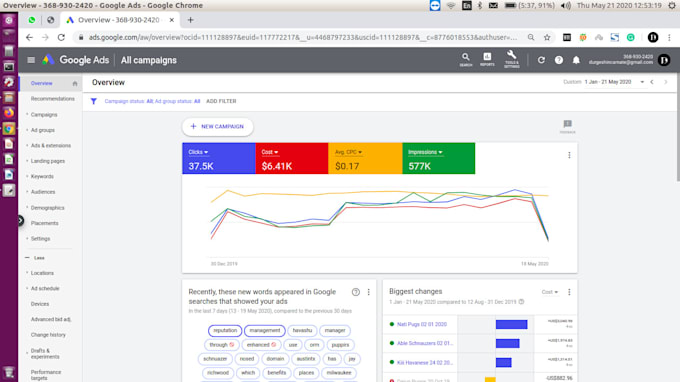Open Landing pages in sidebar
The image size is (680, 382).
(48, 161)
